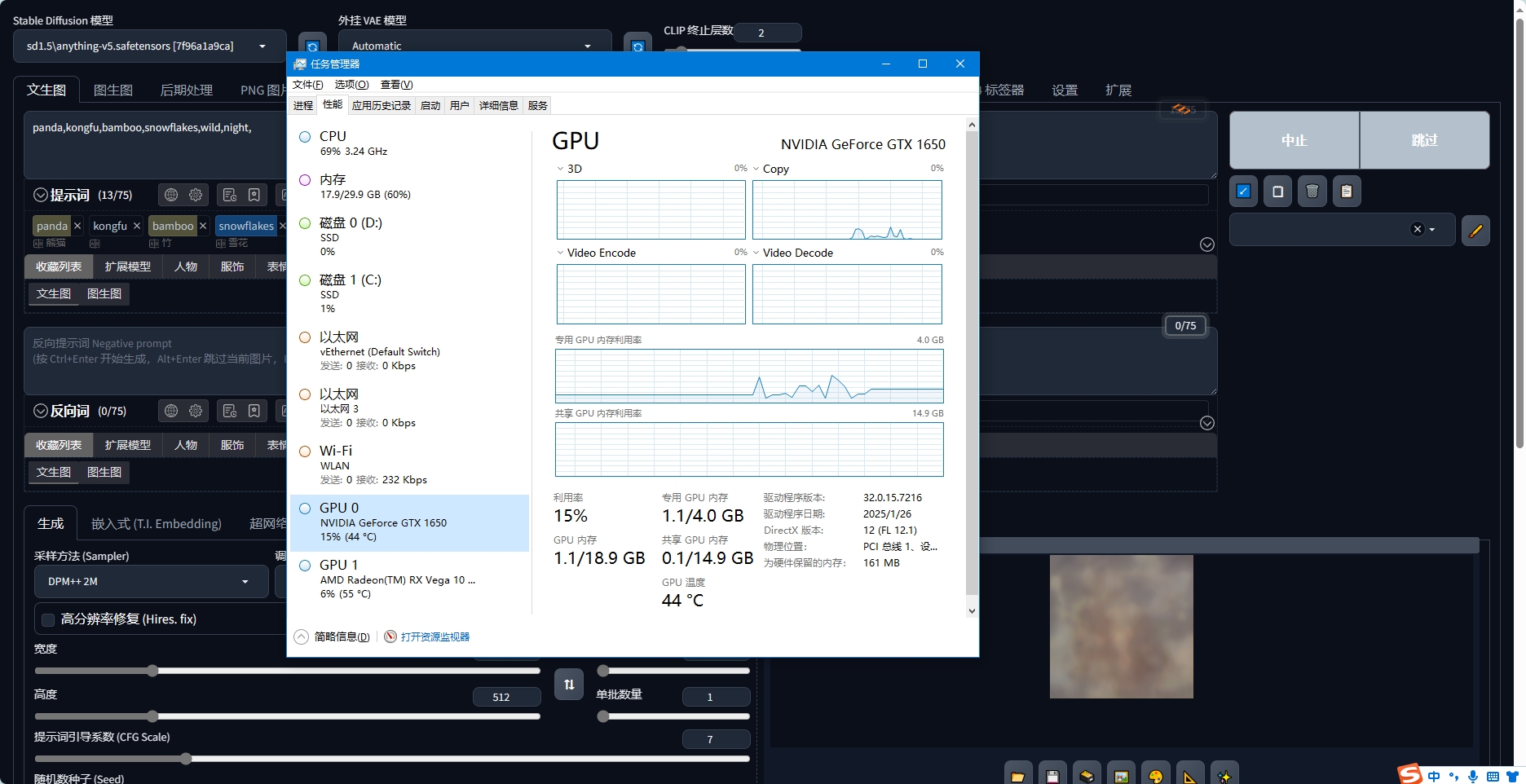
Task: Click the clipboard paste icon below Skip button
Action: tap(1346, 192)
